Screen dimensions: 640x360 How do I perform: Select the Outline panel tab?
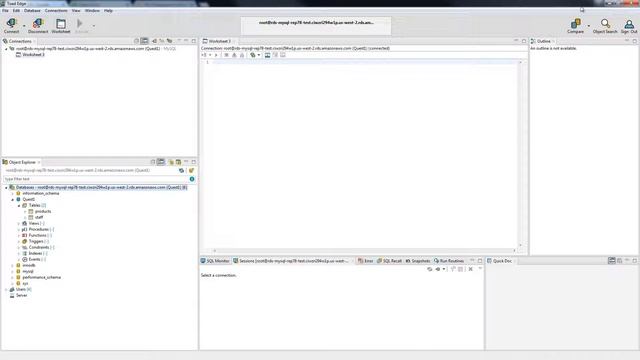543,41
